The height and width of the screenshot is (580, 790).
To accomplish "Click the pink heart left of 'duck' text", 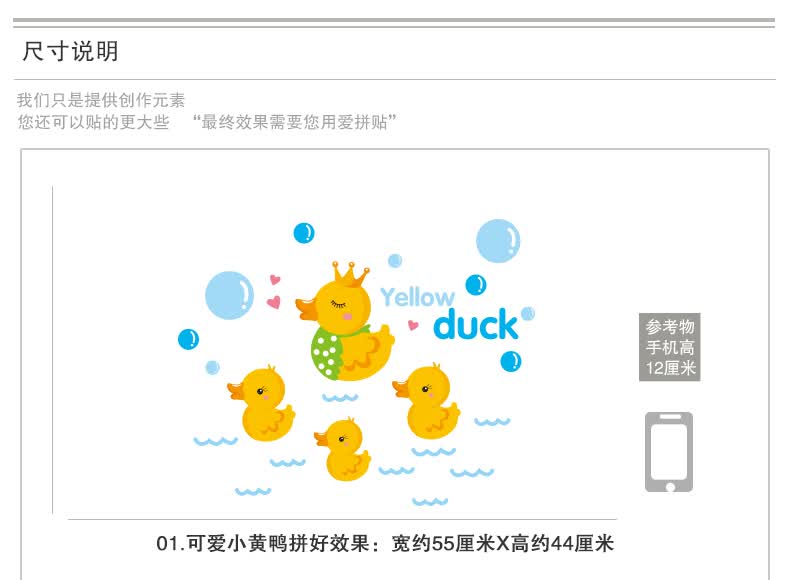I will pos(413,325).
